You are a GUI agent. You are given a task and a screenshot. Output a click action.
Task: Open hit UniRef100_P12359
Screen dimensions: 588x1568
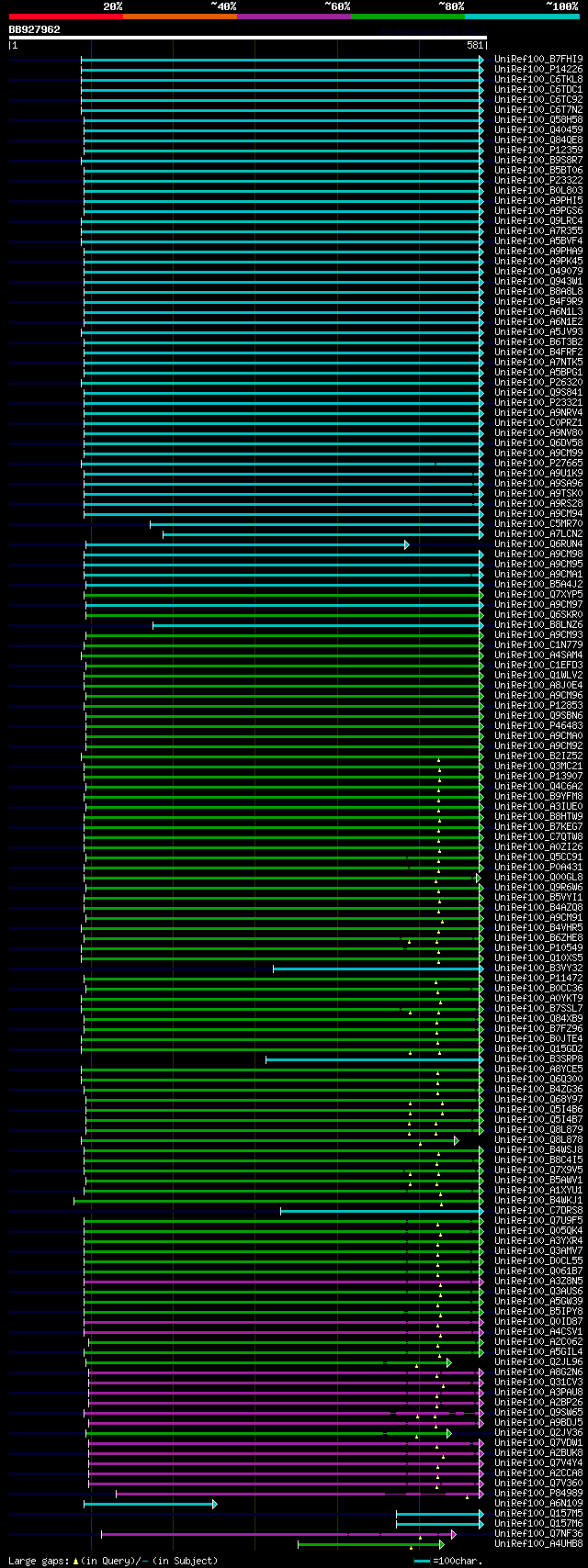click(x=538, y=151)
